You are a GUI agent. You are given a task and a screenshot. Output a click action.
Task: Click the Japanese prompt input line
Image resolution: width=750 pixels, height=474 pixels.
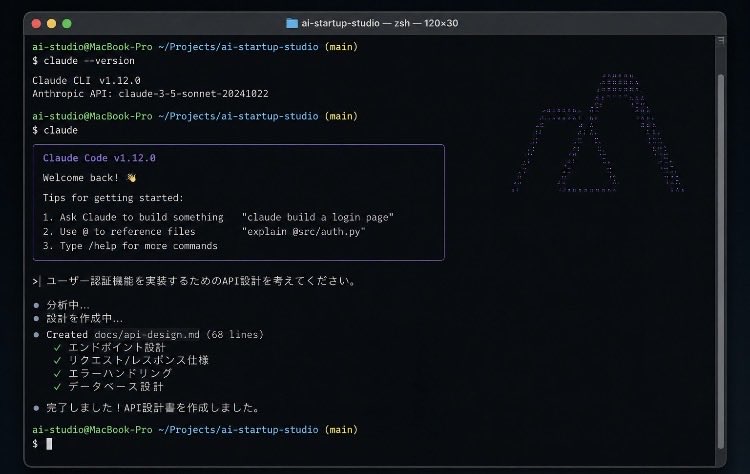click(x=194, y=281)
